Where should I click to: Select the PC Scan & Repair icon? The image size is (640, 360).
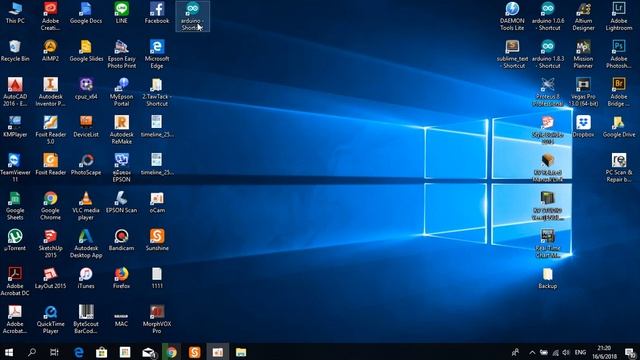(618, 168)
